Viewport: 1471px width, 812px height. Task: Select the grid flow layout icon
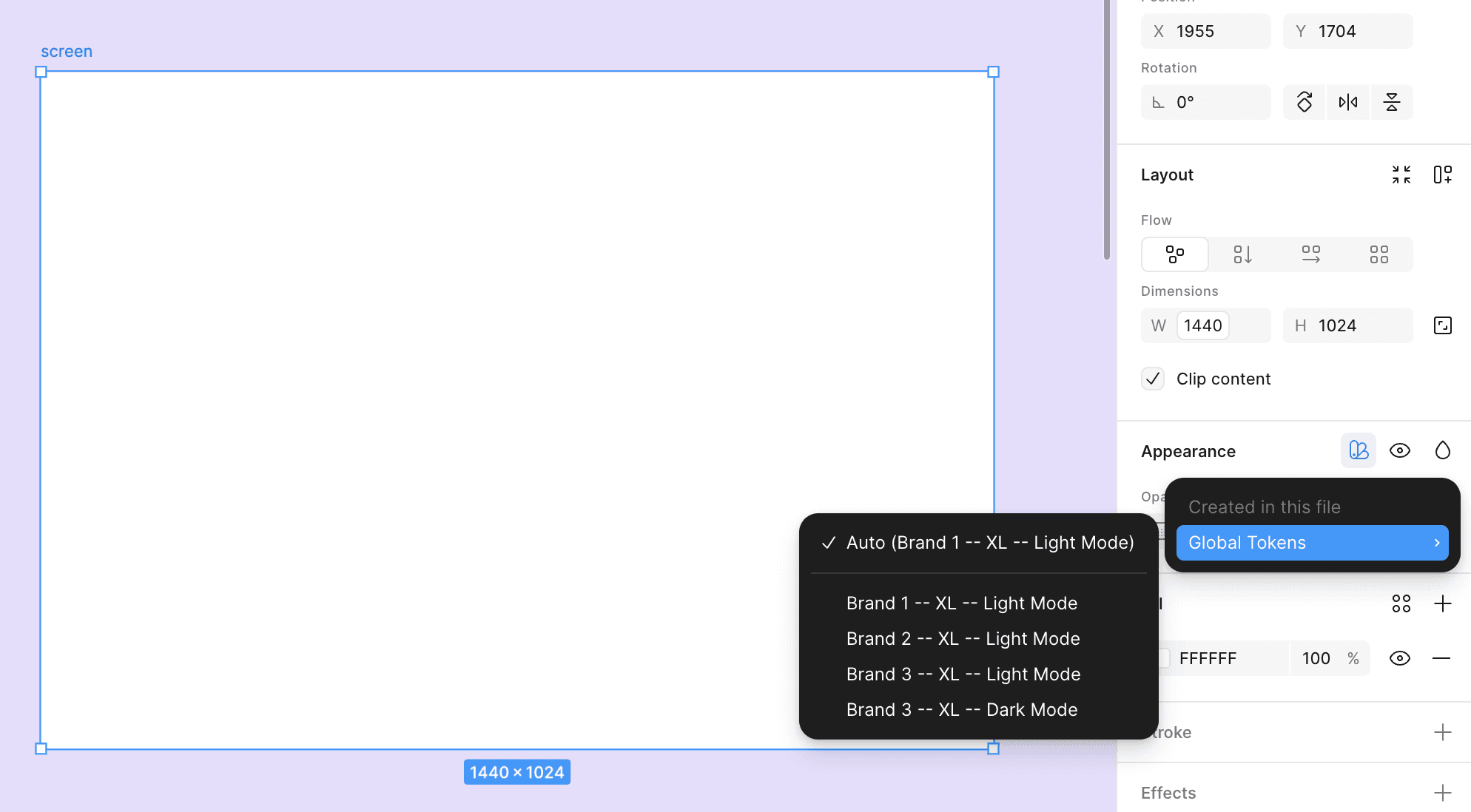(1379, 254)
